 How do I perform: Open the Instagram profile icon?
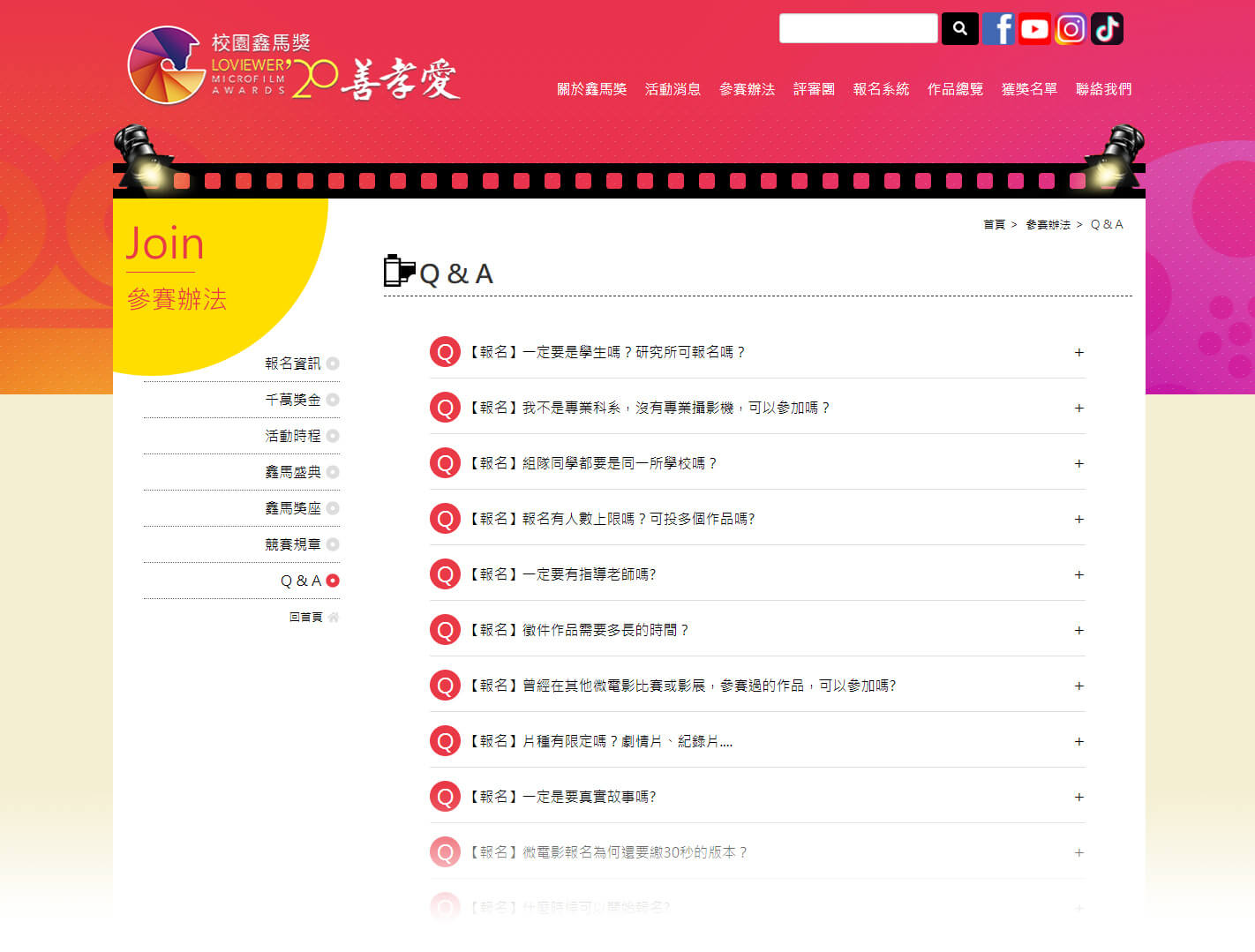pos(1071,28)
